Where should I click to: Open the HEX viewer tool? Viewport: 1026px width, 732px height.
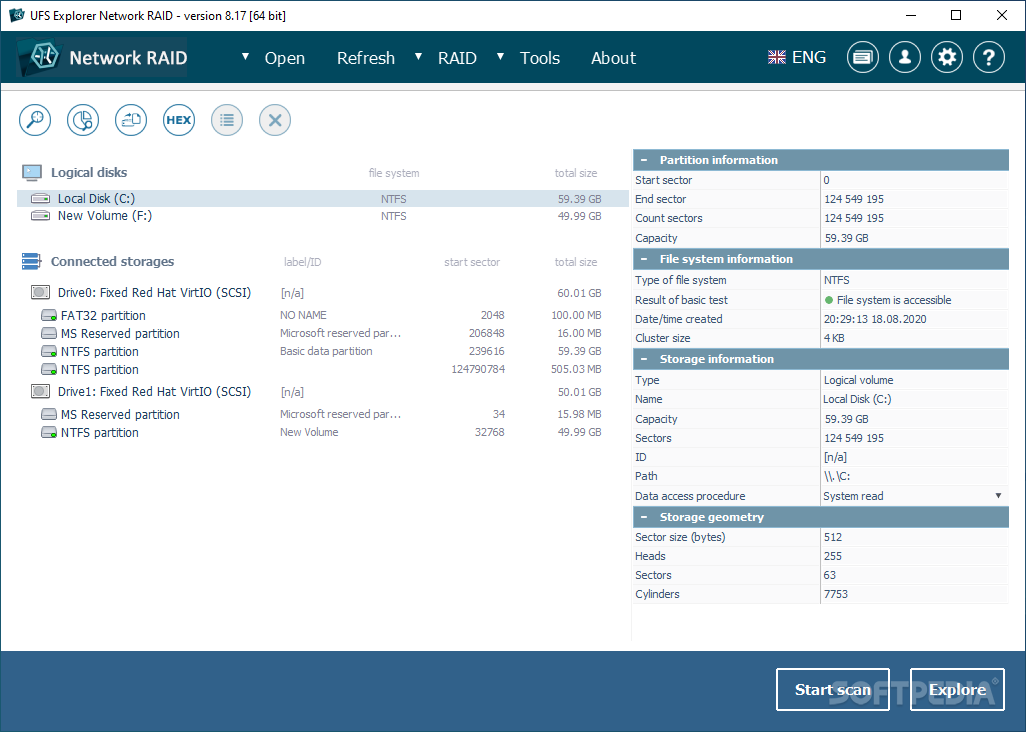coord(179,120)
